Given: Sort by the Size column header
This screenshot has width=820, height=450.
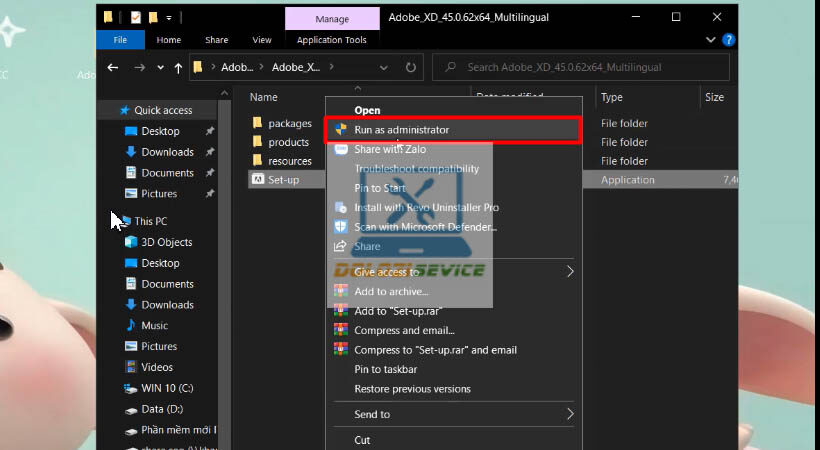Looking at the screenshot, I should pyautogui.click(x=714, y=97).
